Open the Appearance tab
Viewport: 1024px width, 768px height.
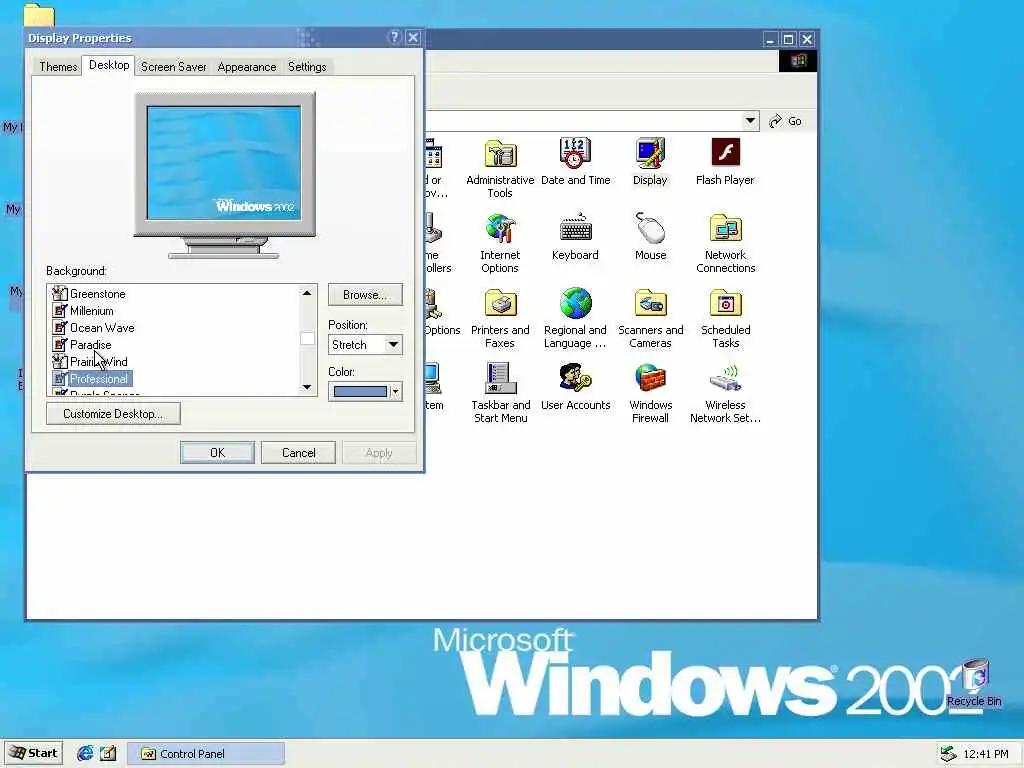[x=247, y=67]
